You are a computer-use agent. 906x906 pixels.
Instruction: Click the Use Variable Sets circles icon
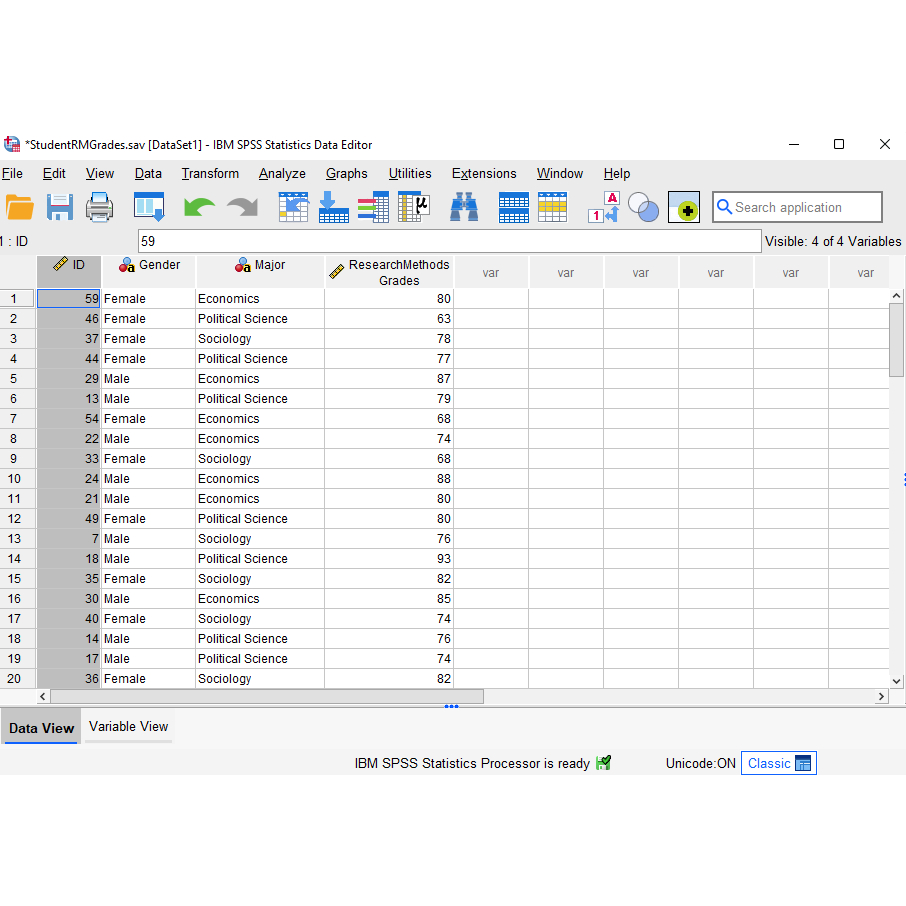tap(643, 207)
